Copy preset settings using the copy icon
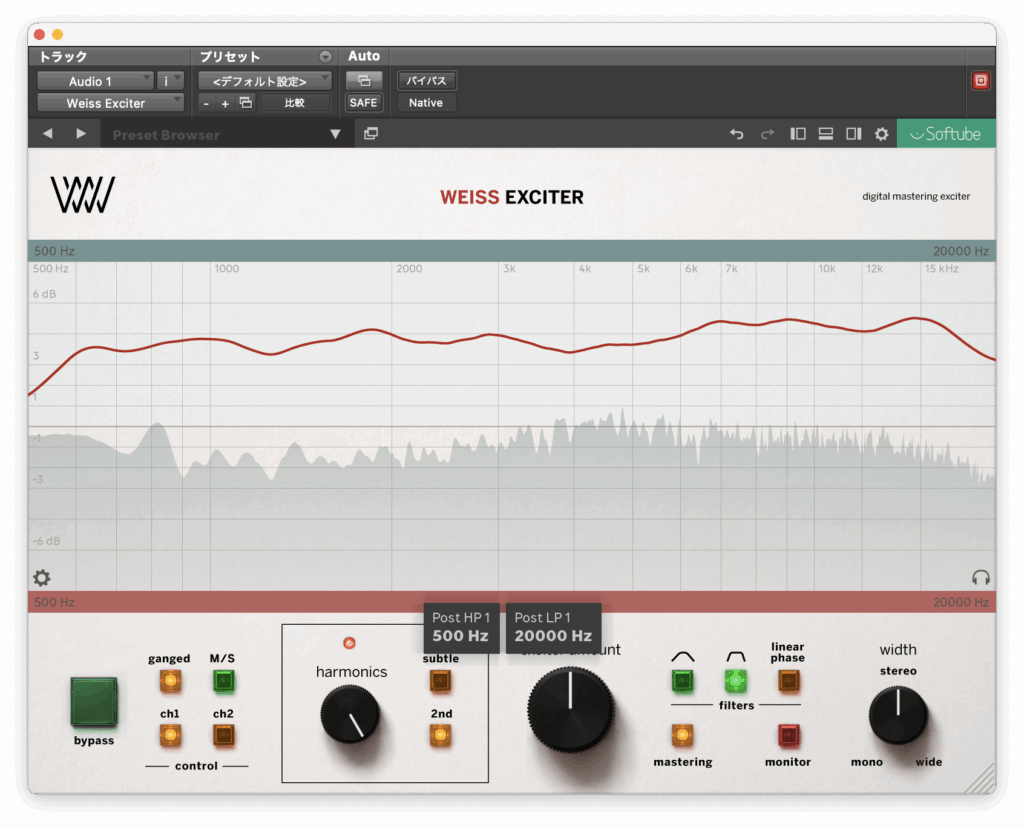Screen dimensions: 1024x827 (x=246, y=103)
